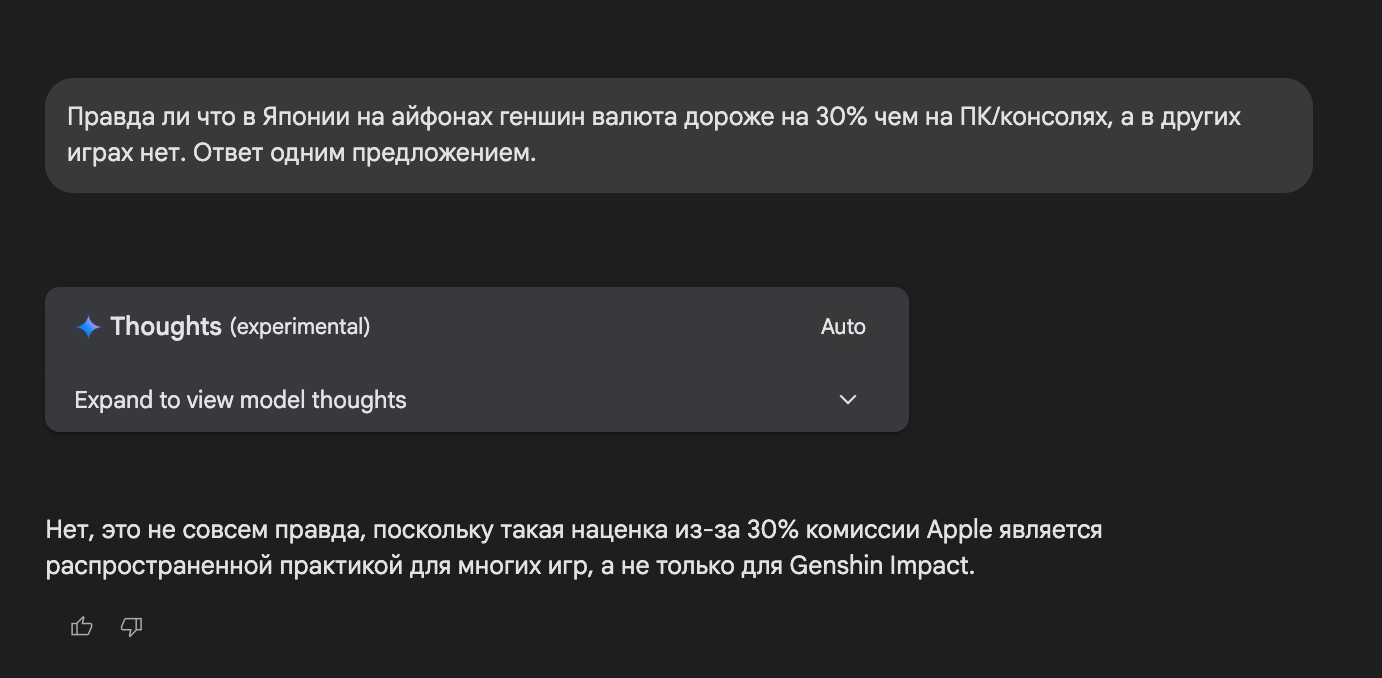Click the word 'Apple' in the response
The width and height of the screenshot is (1382, 678).
click(x=959, y=529)
